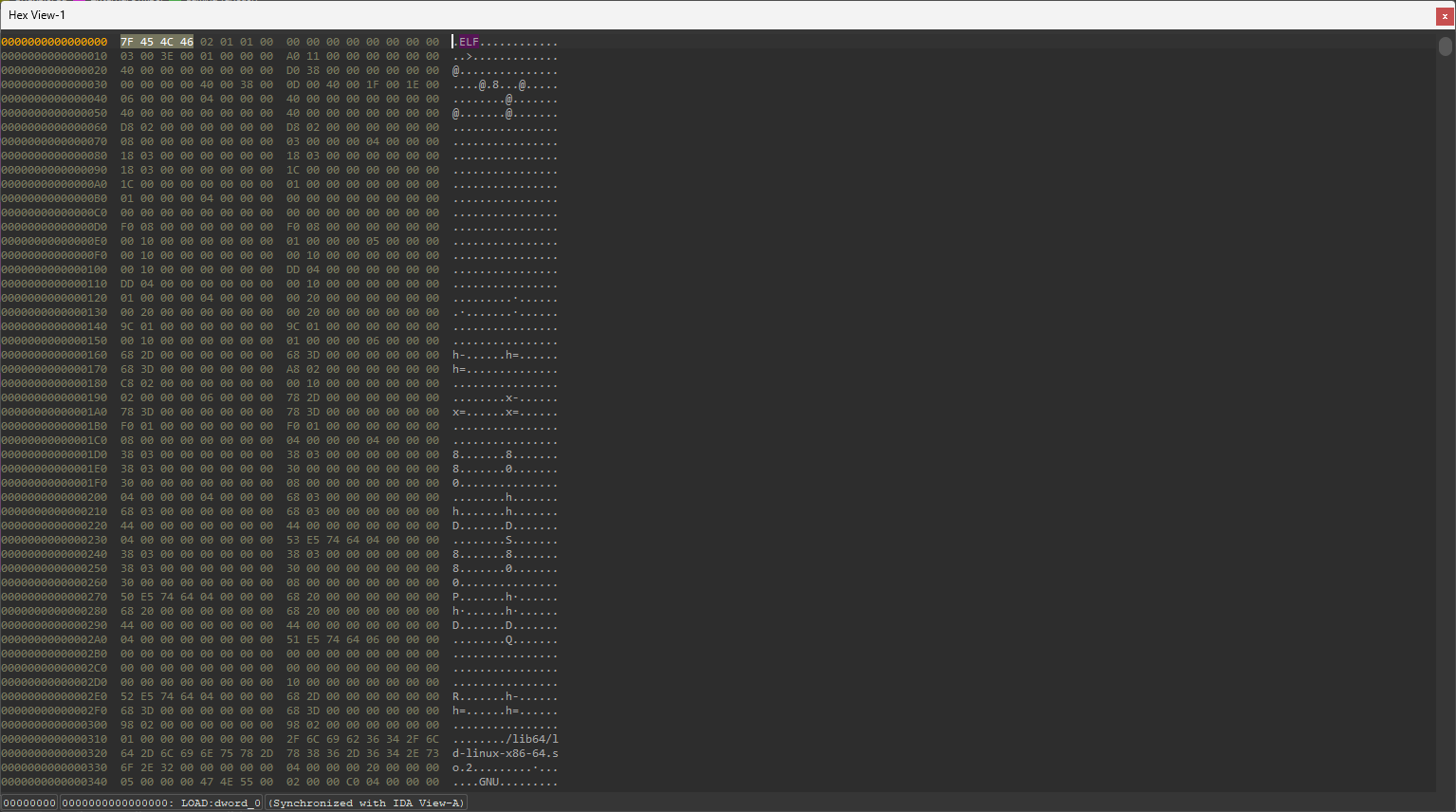Click the 00000000 offset in status bar
The width and height of the screenshot is (1456, 812).
(30, 803)
